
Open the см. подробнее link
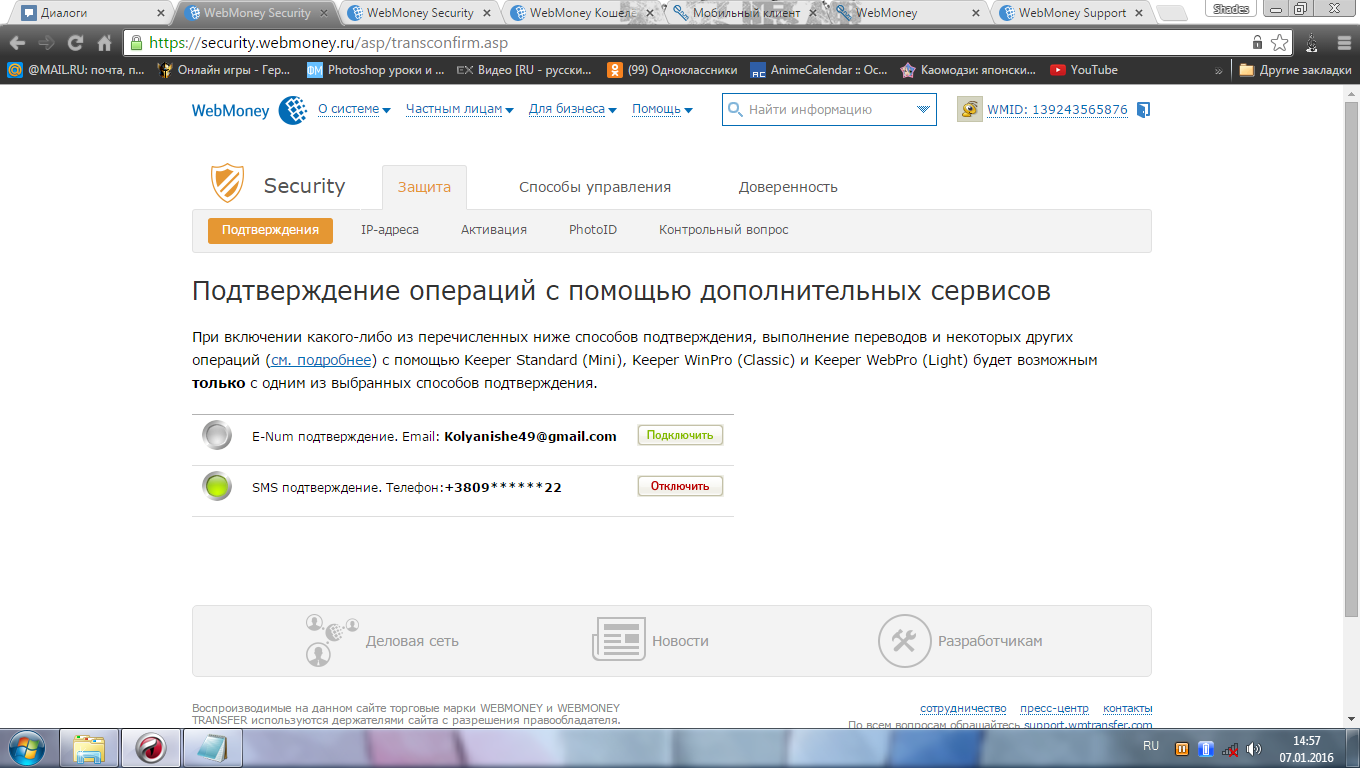pyautogui.click(x=321, y=360)
